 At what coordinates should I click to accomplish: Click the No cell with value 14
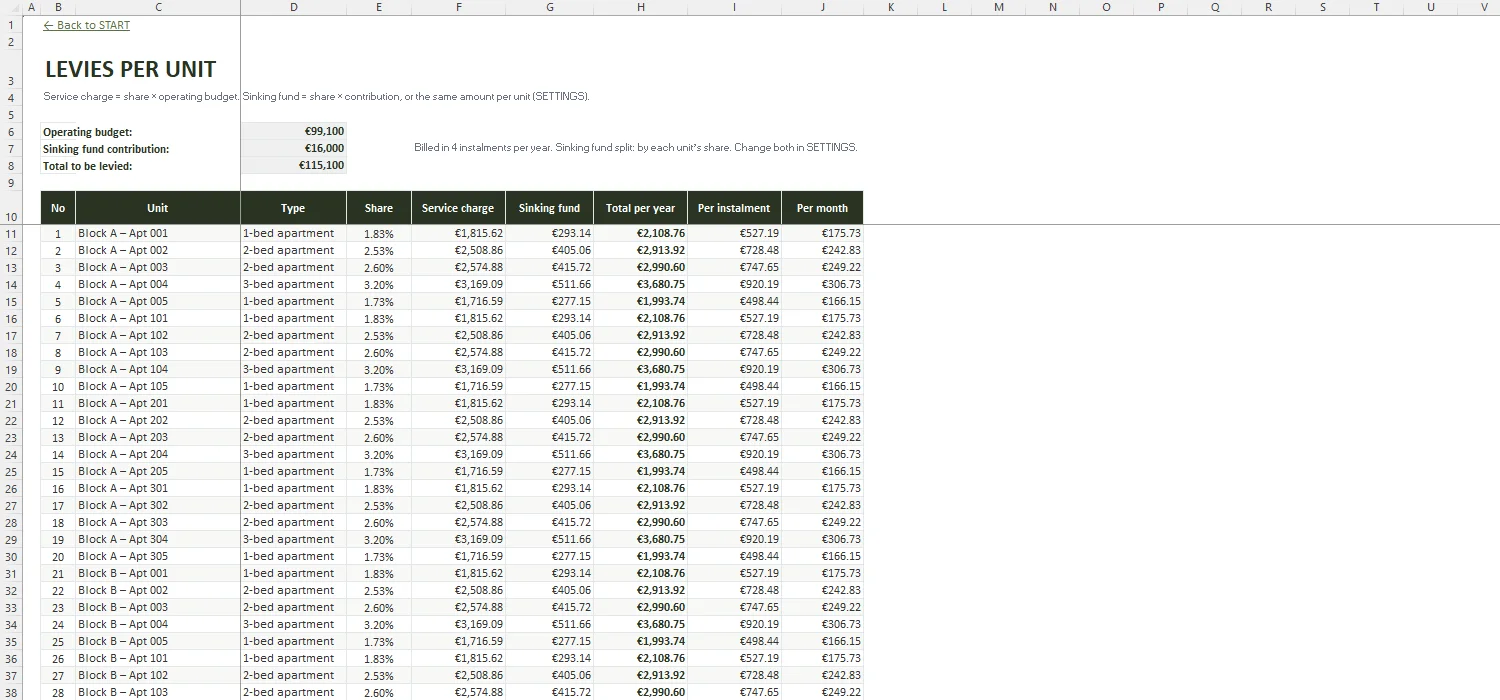(x=58, y=454)
